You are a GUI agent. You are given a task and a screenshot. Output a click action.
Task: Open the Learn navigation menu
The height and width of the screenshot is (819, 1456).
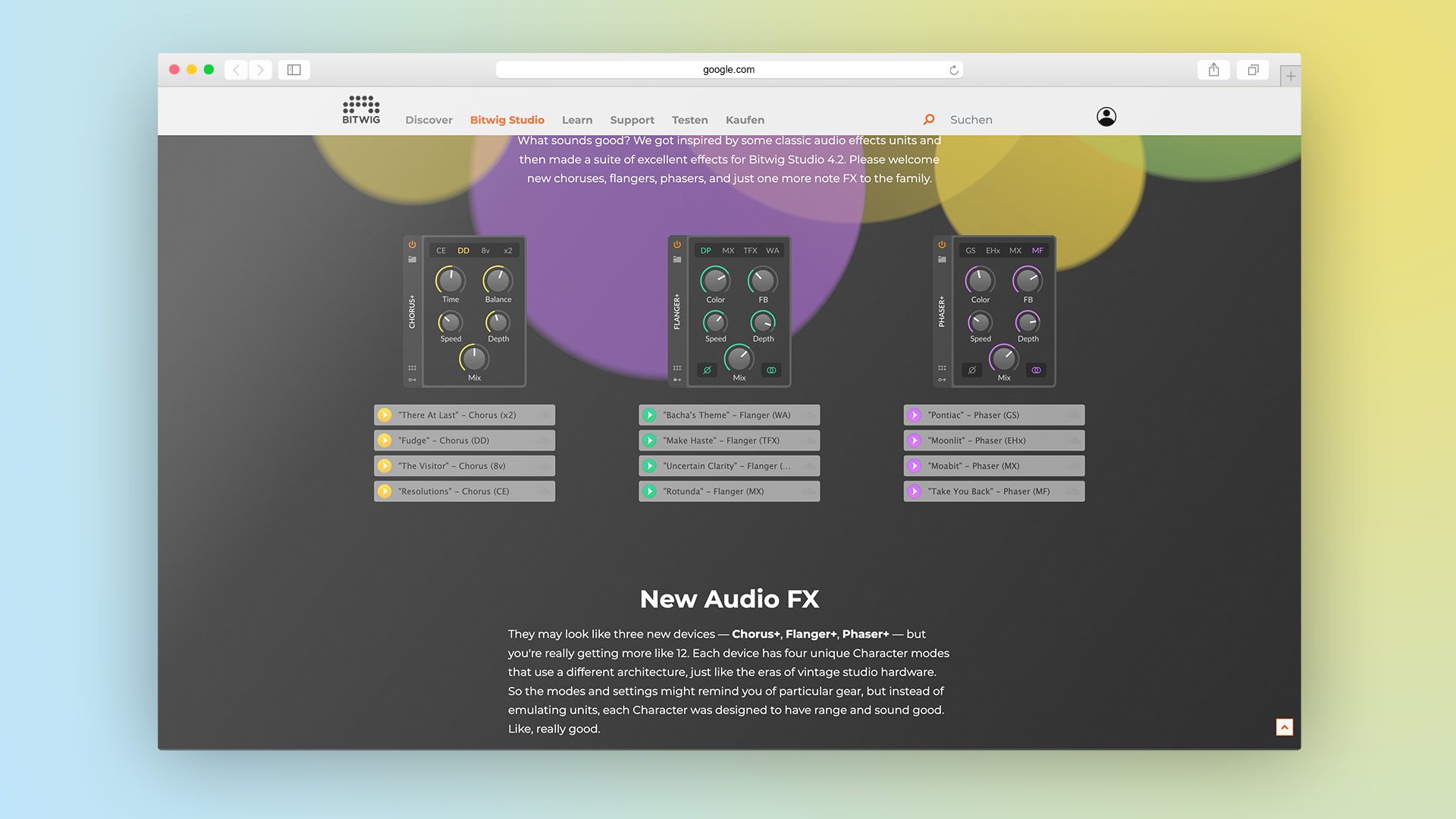(577, 120)
